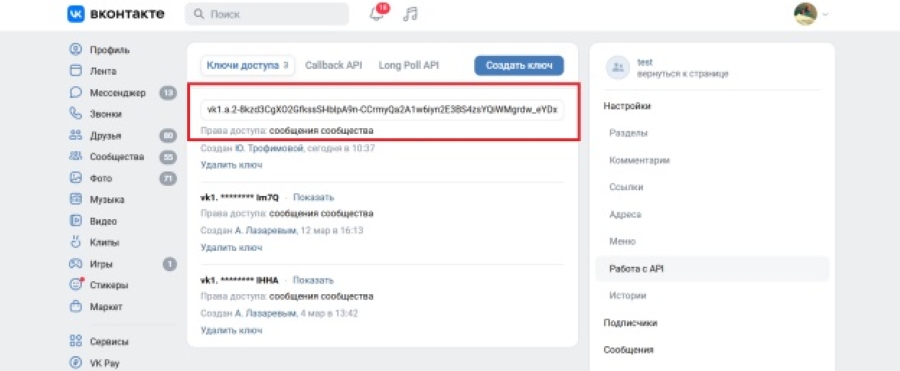Click the Видео sidebar icon
This screenshot has width=900, height=371.
click(76, 221)
